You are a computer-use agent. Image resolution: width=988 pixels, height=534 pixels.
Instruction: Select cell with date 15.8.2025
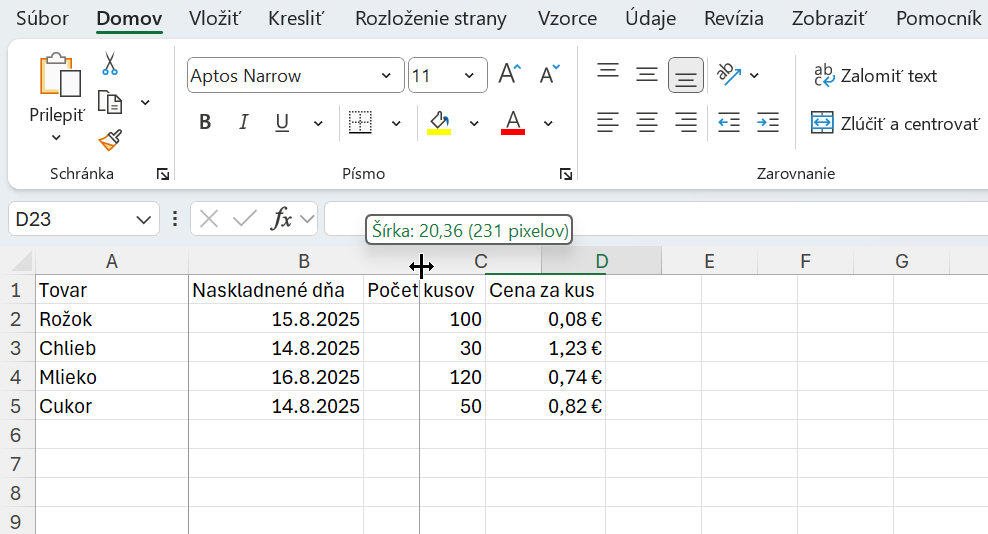[276, 319]
